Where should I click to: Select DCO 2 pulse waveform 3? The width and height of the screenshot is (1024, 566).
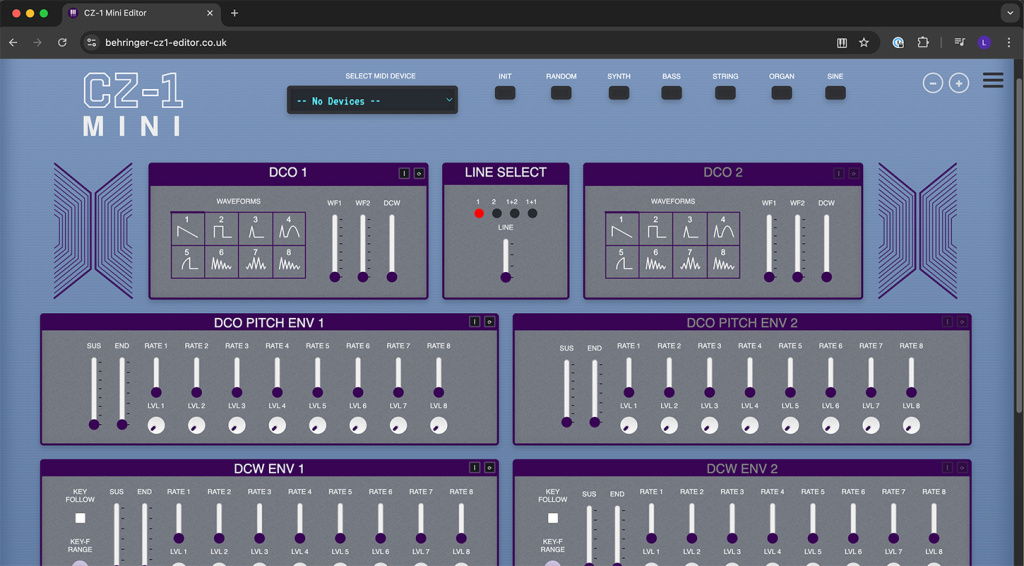coord(690,228)
